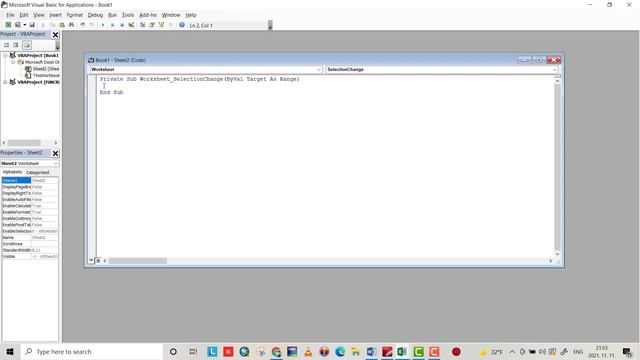
Task: Click the View Code icon in Project pane
Action: (7, 45)
